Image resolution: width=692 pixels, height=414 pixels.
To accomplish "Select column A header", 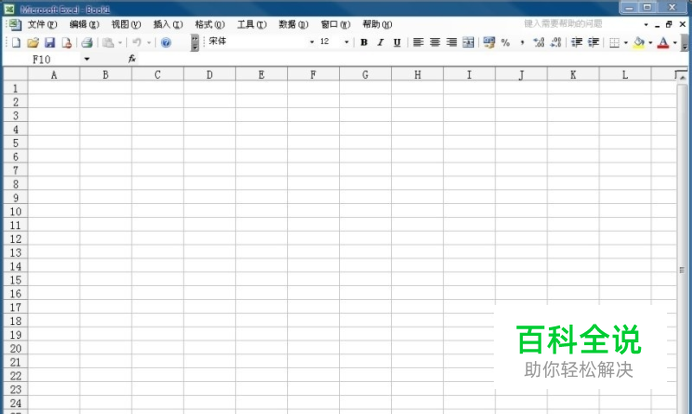I will tap(54, 75).
